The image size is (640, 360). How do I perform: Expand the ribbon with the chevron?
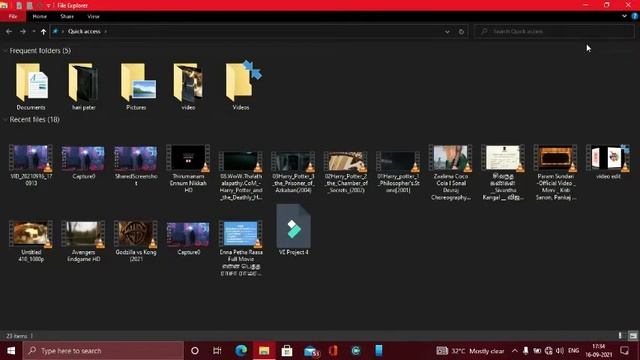(x=624, y=16)
